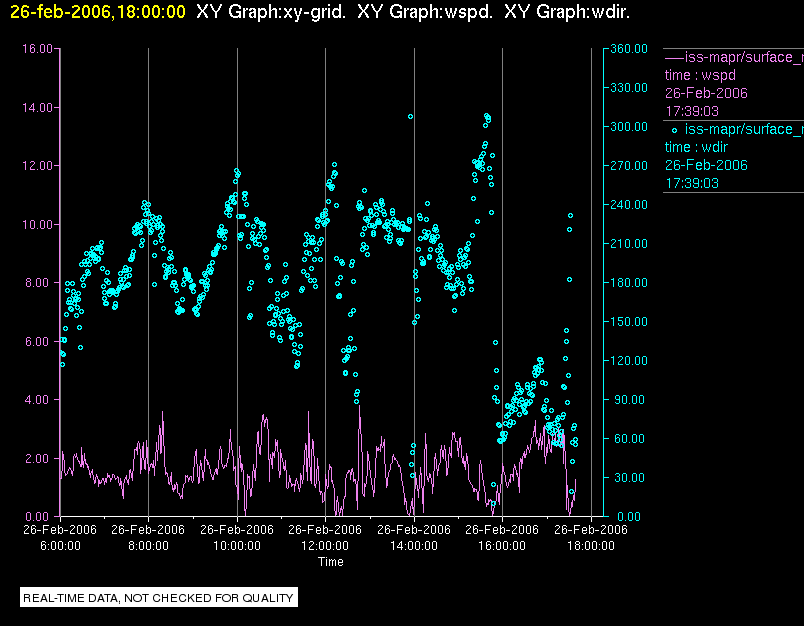Click the cyan 240.00 wind direction tick label
This screenshot has height=626, width=804.
pos(629,205)
